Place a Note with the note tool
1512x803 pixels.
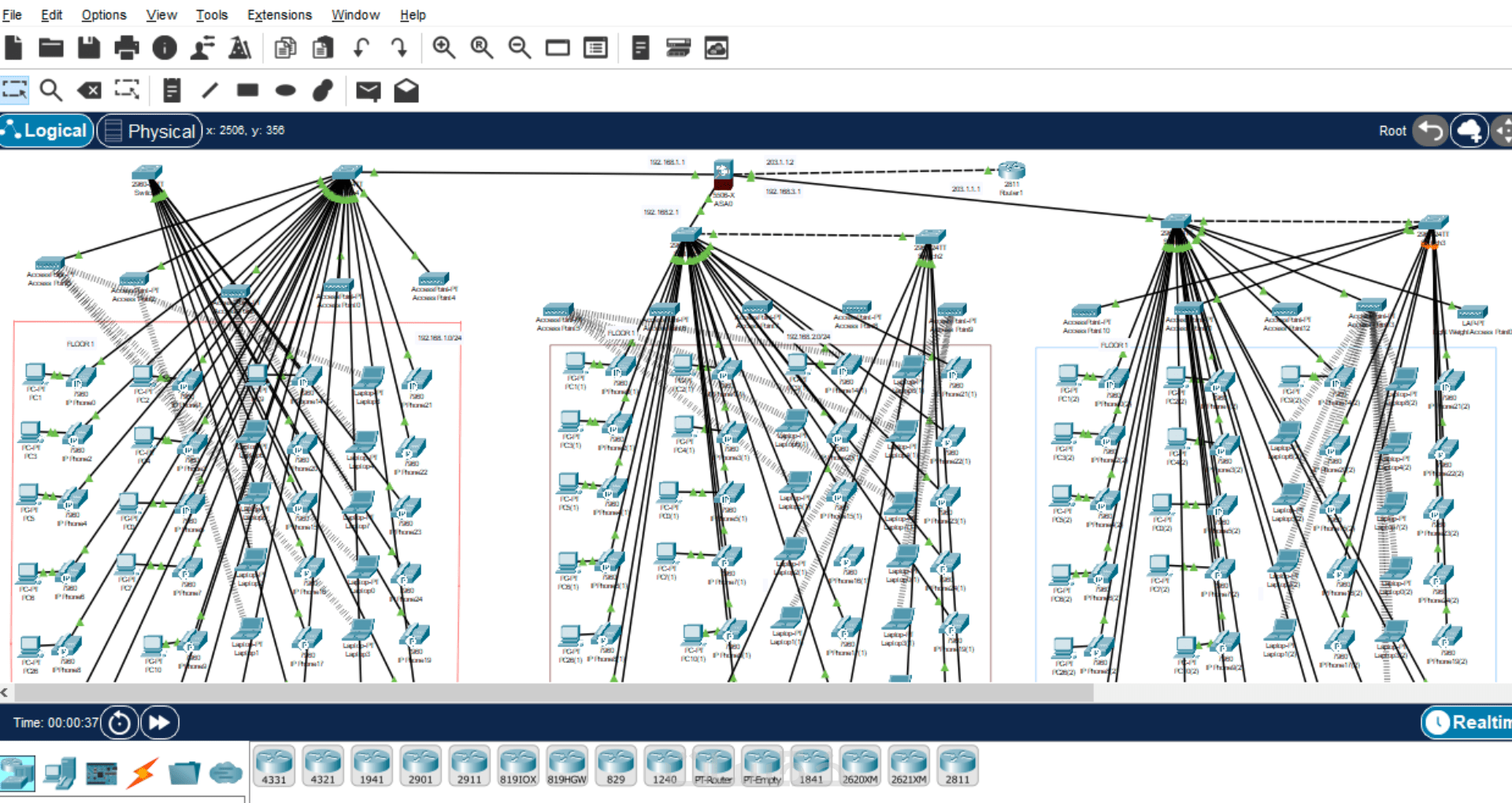click(172, 91)
